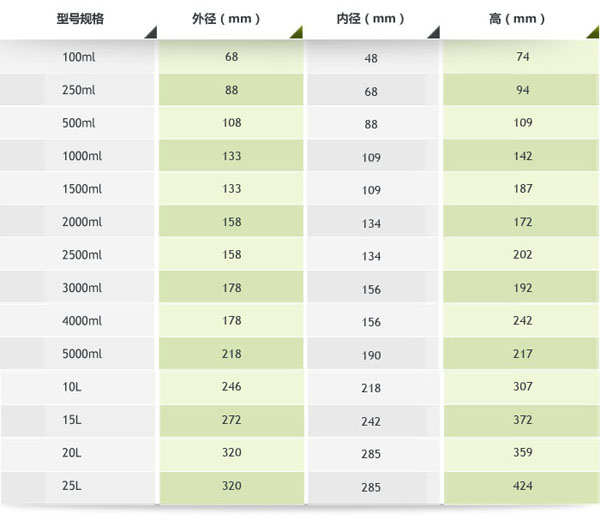The width and height of the screenshot is (600, 519).
Task: Select outer diameter value 272
Action: [x=231, y=420]
